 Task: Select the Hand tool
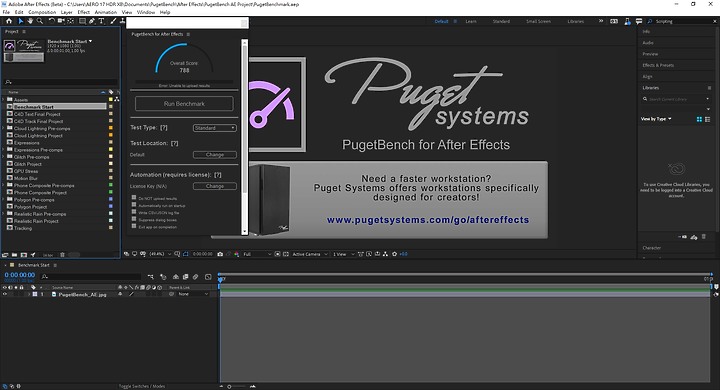tap(30, 21)
